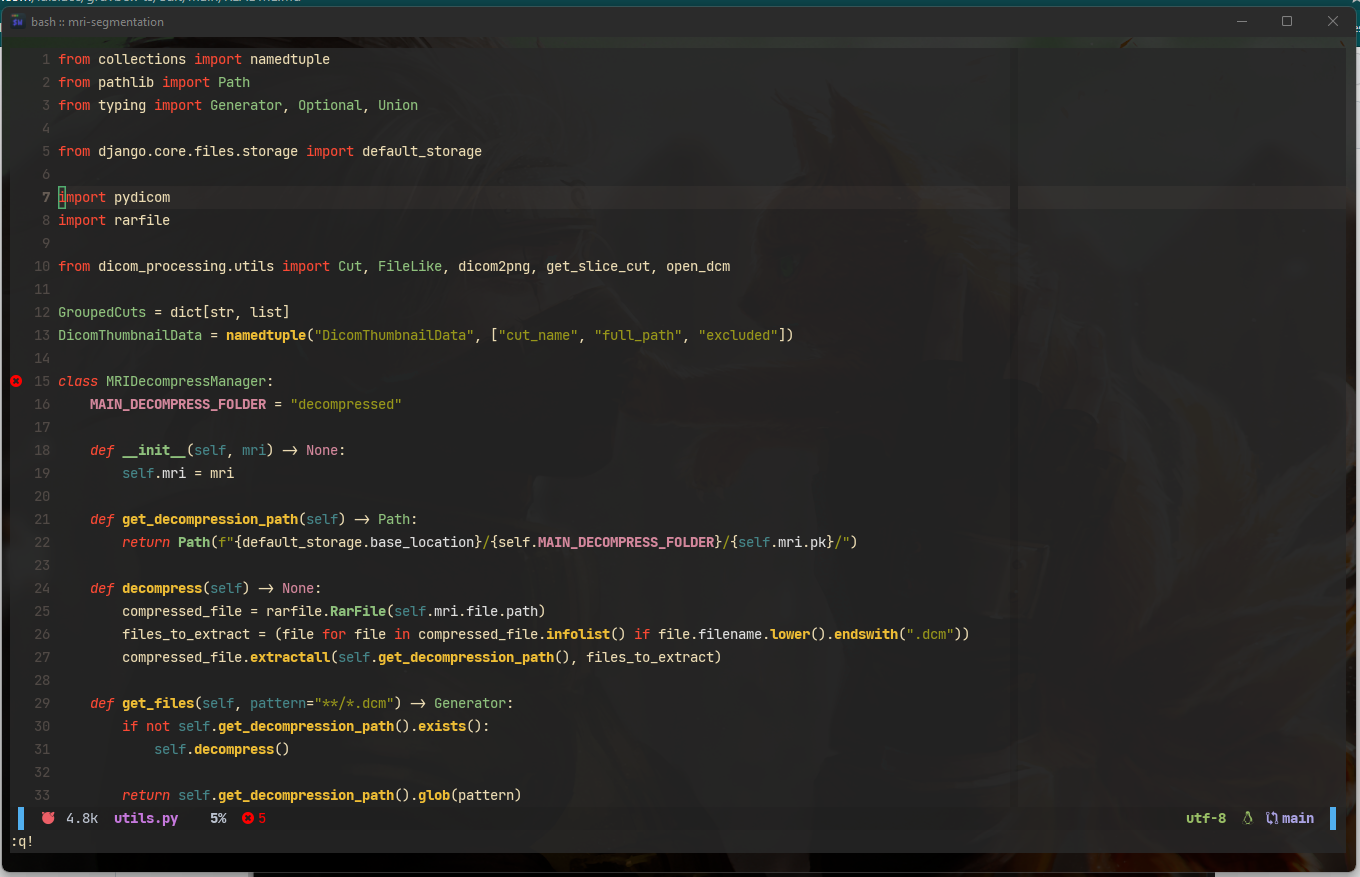Click Generator in the typing import line
The image size is (1360, 877).
tap(246, 105)
